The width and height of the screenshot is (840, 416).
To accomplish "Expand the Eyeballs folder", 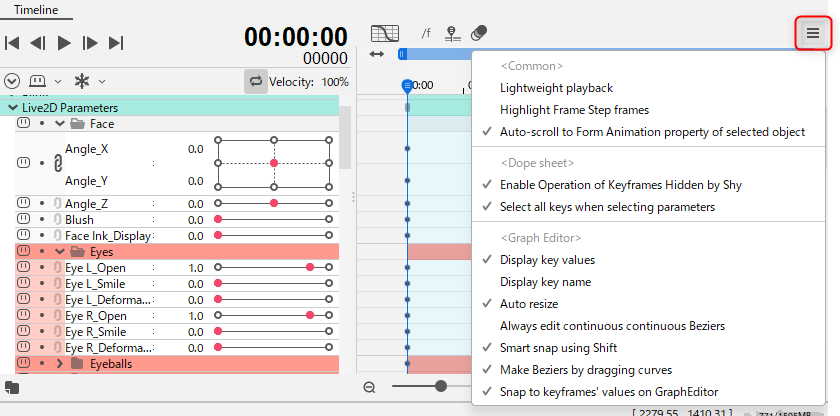I will (x=60, y=364).
